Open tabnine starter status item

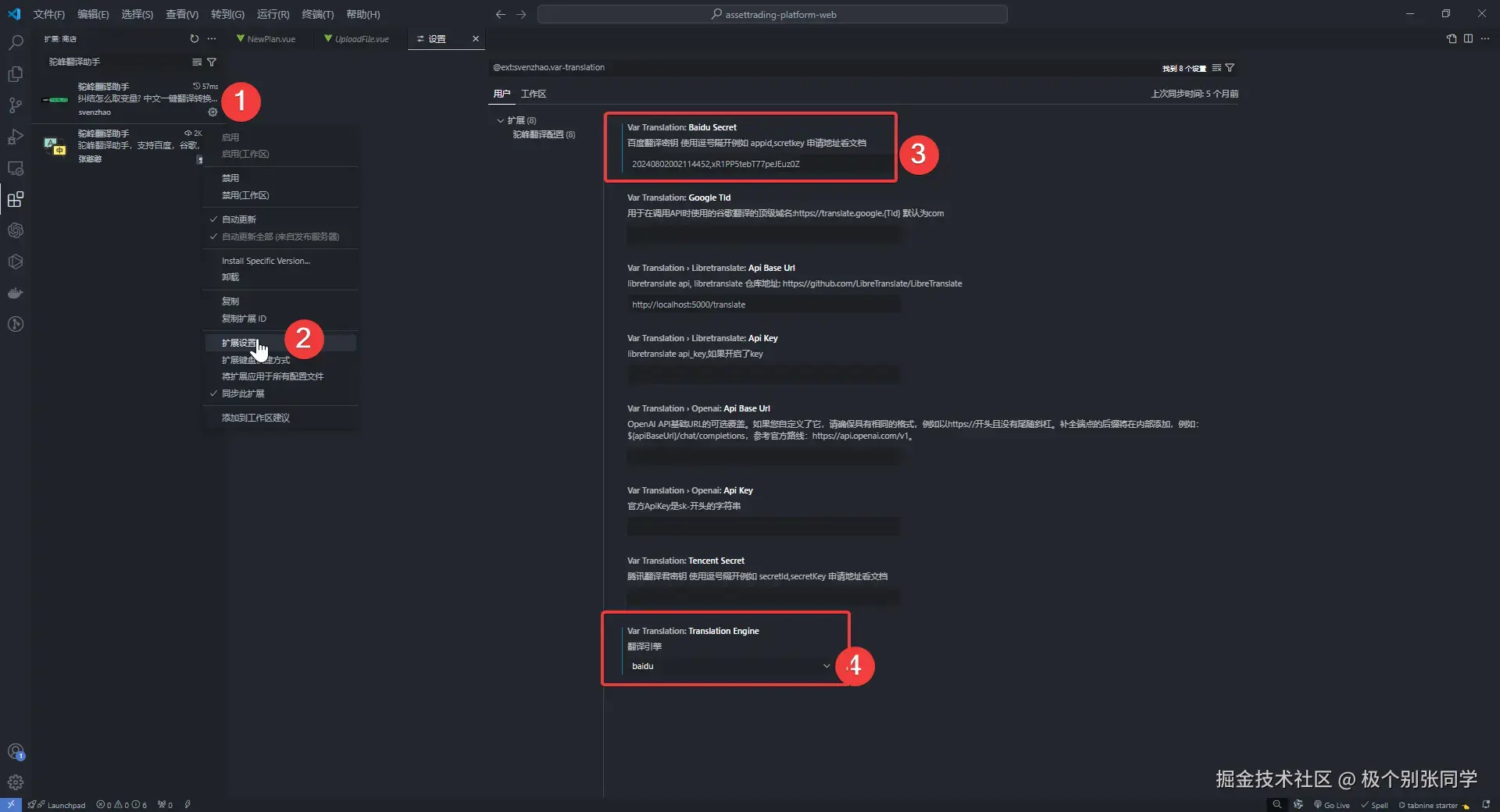point(1434,805)
